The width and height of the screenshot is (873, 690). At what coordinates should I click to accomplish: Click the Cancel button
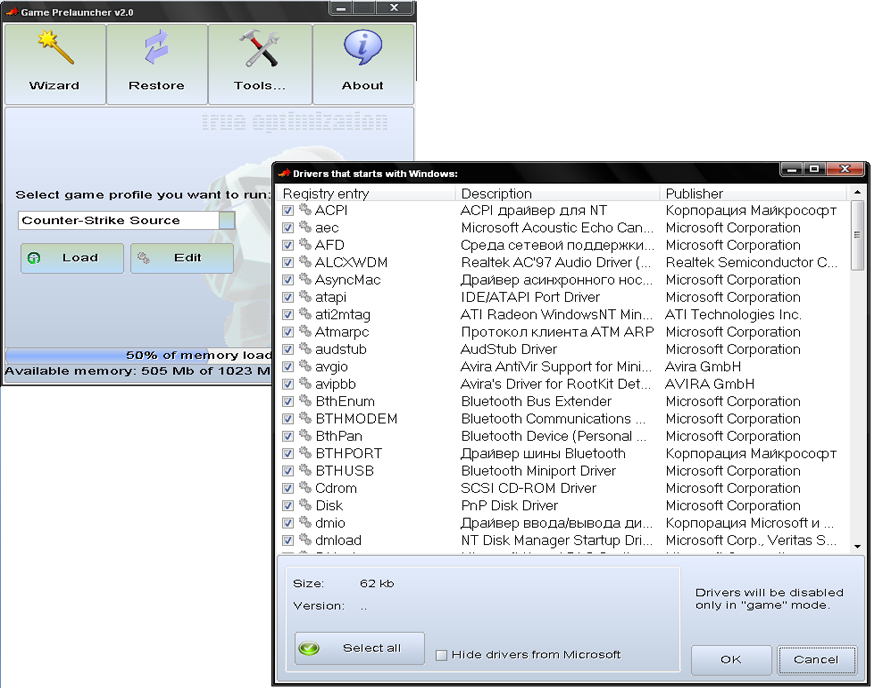tap(816, 660)
